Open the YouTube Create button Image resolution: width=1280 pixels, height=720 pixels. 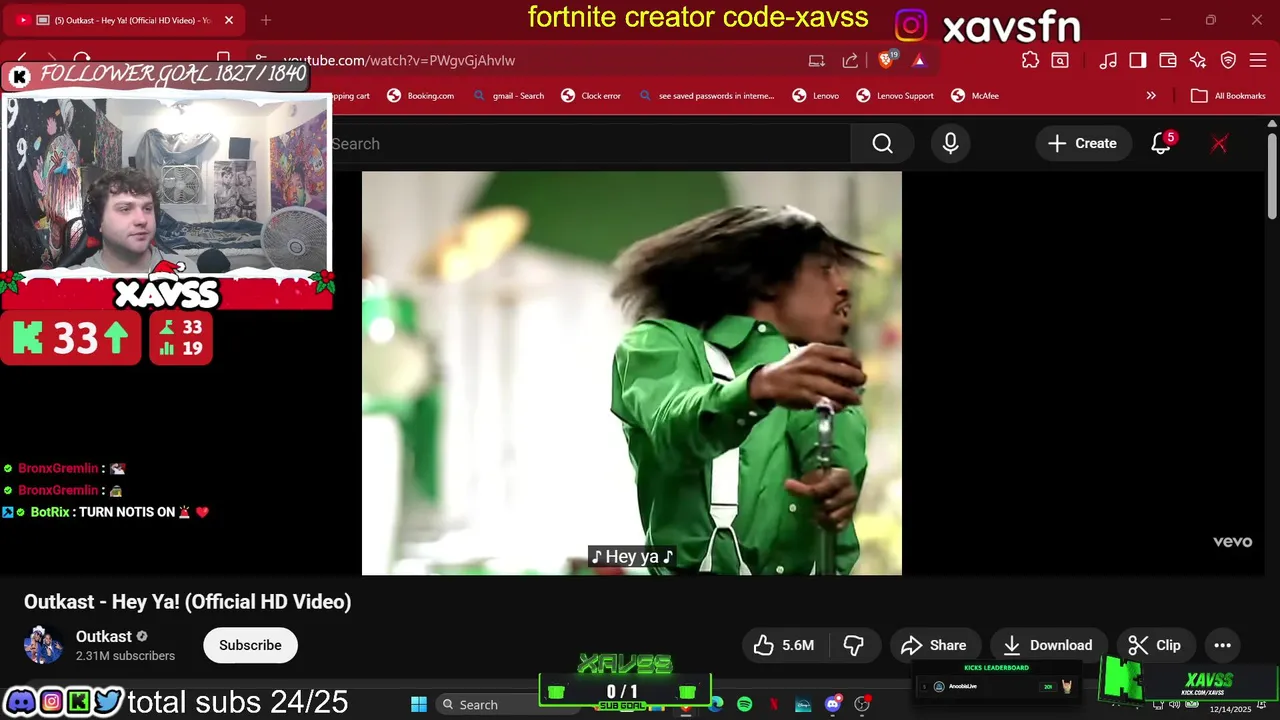click(1082, 144)
